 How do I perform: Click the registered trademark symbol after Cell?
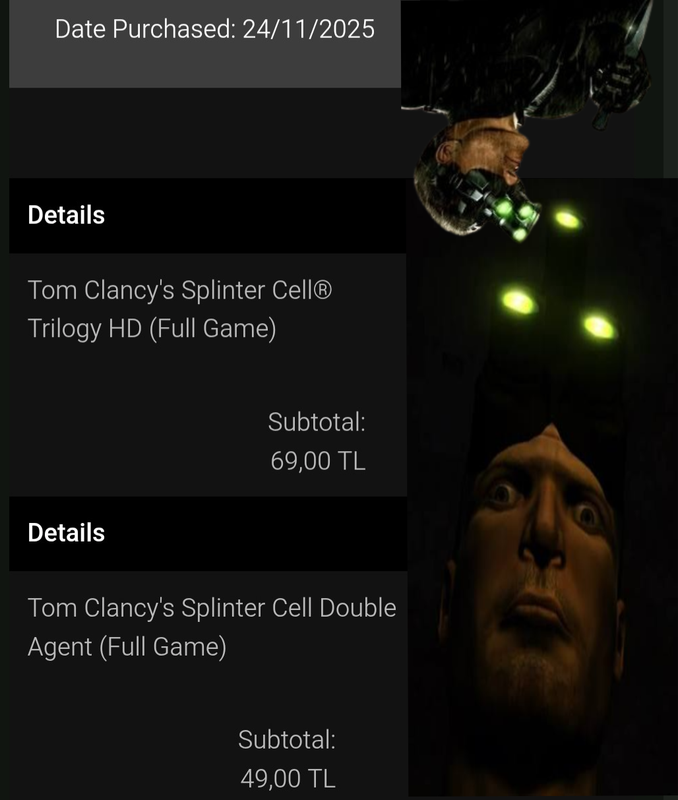coord(322,291)
